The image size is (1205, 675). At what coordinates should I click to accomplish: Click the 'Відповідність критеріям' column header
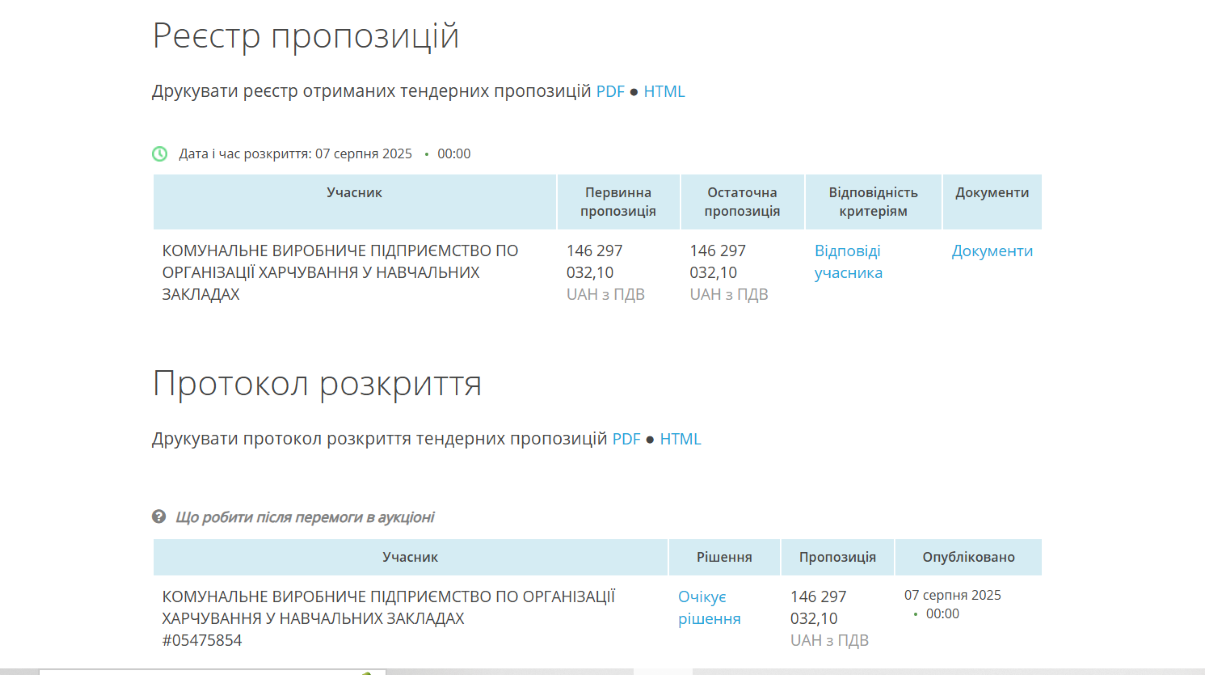pos(873,201)
